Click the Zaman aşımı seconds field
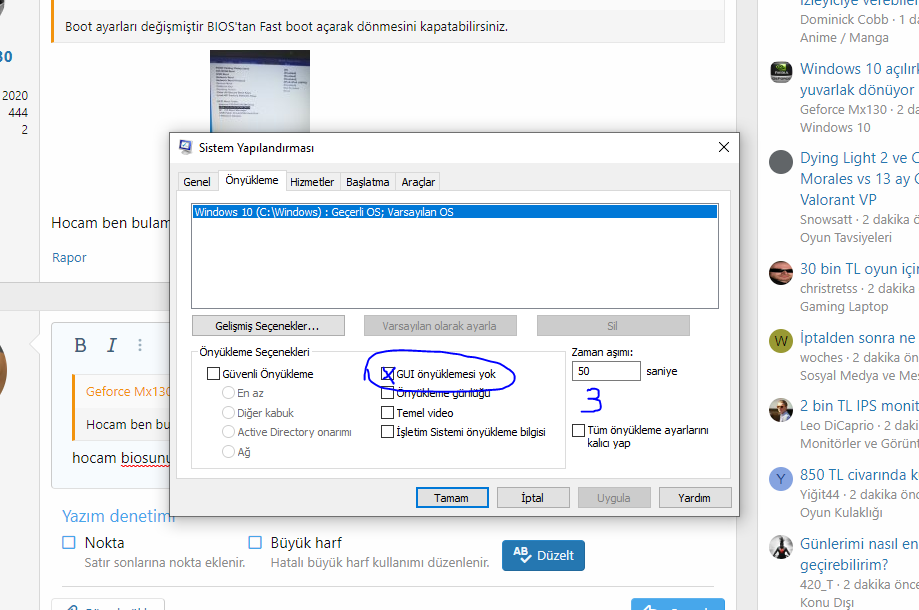Screen dimensions: 919x610 606,371
